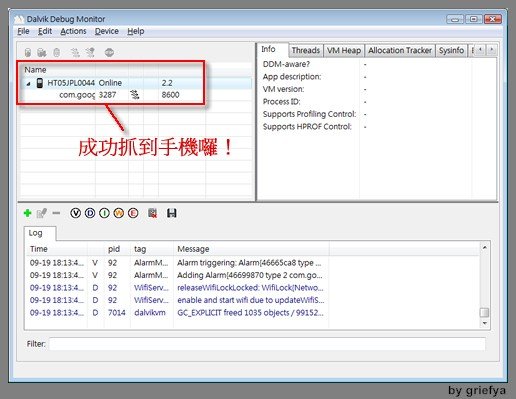Click the phone device icon HT05JPL0044
This screenshot has height=399, width=516.
coord(40,83)
